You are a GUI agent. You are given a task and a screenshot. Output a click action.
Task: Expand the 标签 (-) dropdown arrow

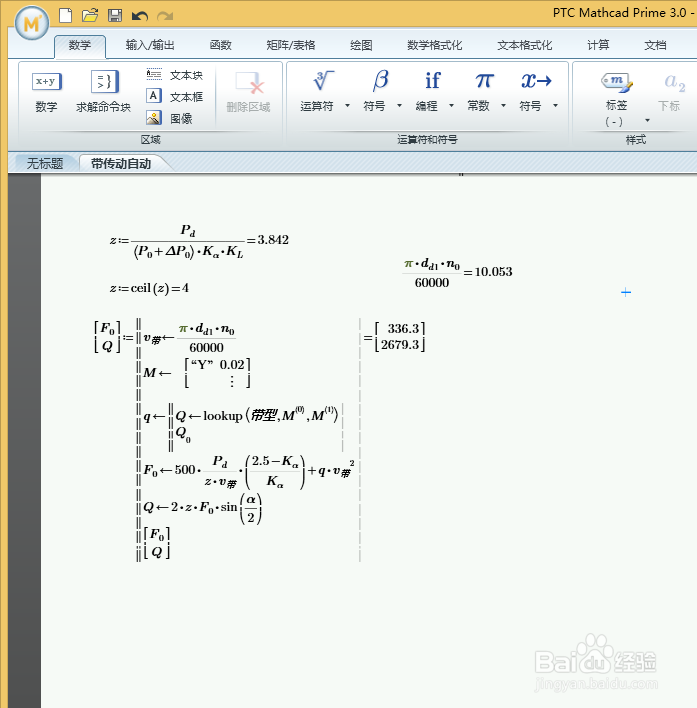click(x=647, y=121)
